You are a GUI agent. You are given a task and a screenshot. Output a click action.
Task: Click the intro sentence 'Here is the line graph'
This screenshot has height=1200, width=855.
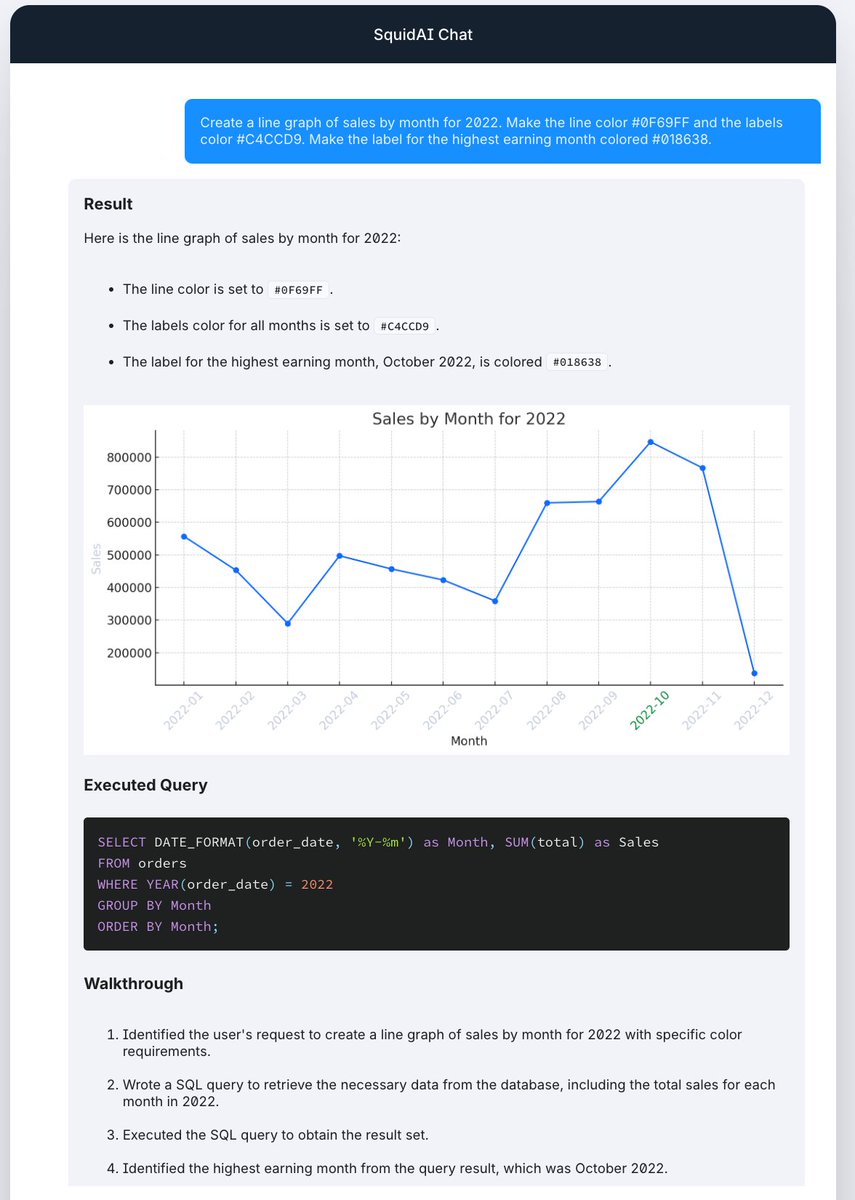(x=242, y=239)
